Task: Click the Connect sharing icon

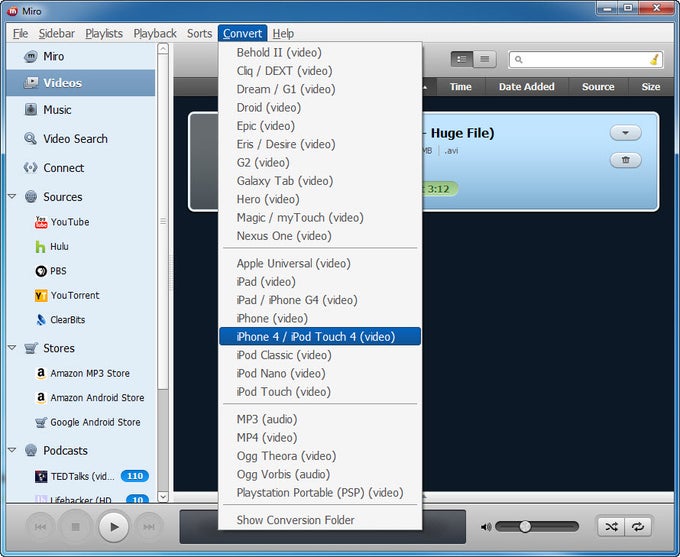Action: pyautogui.click(x=30, y=167)
